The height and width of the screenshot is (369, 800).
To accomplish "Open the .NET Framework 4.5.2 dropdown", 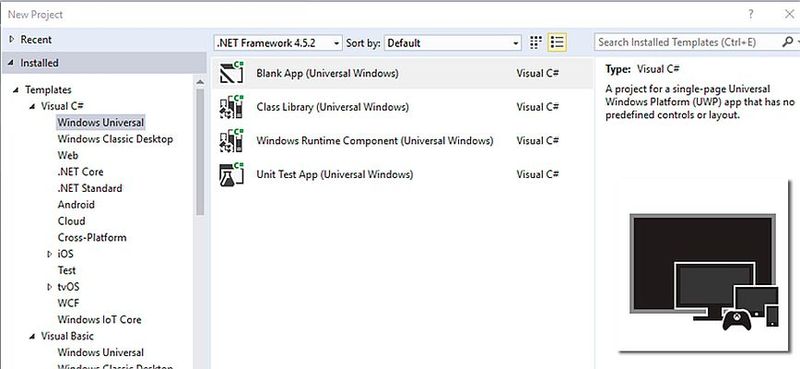I will coord(278,43).
